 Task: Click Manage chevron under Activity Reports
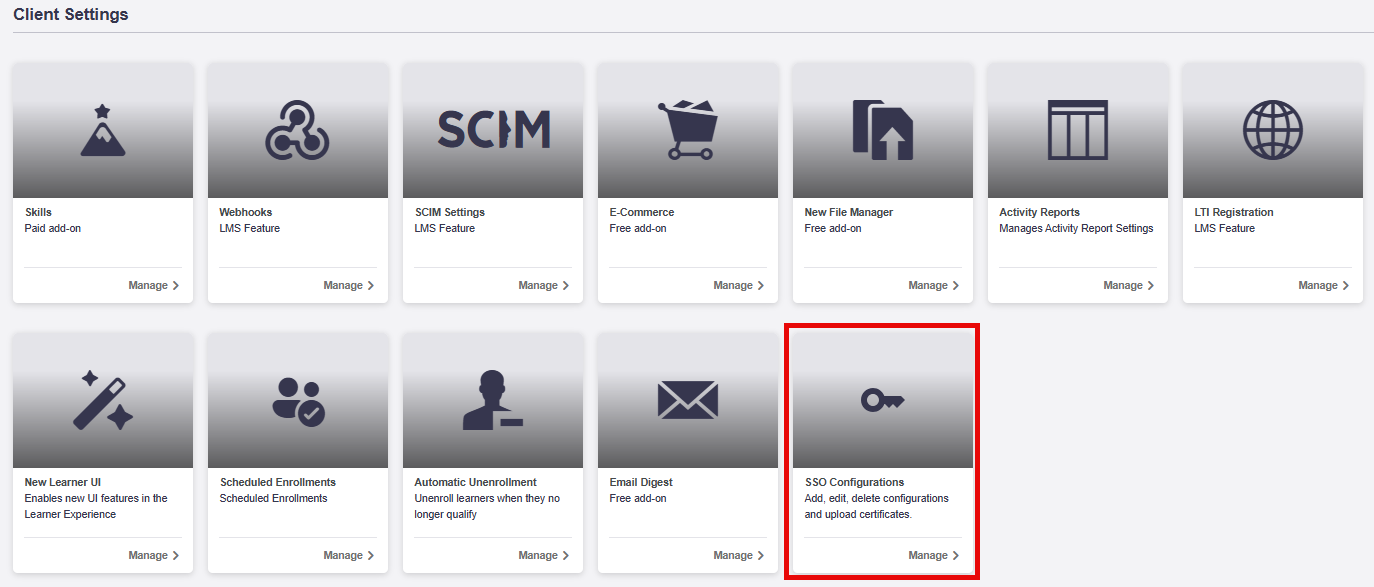coord(1151,286)
